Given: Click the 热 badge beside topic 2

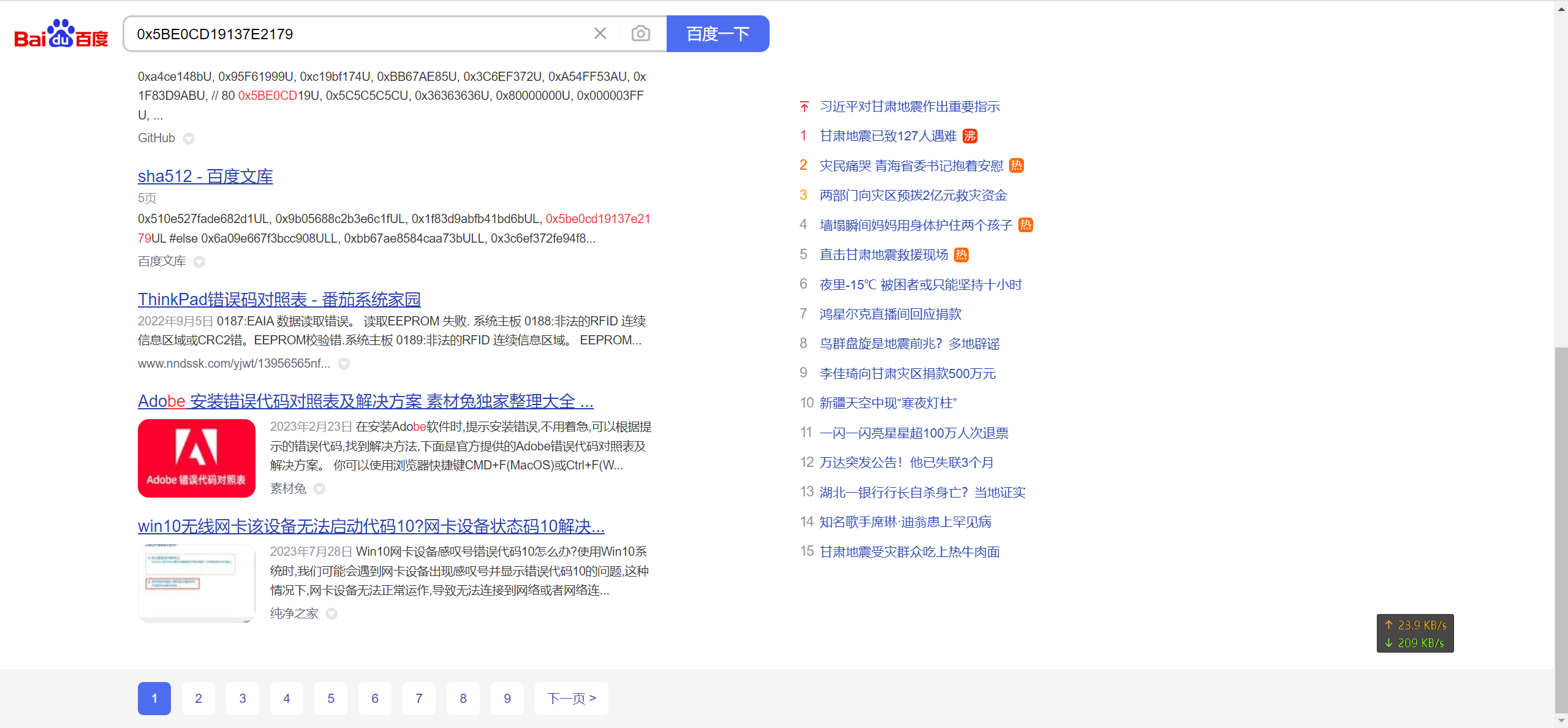Looking at the screenshot, I should (1016, 165).
